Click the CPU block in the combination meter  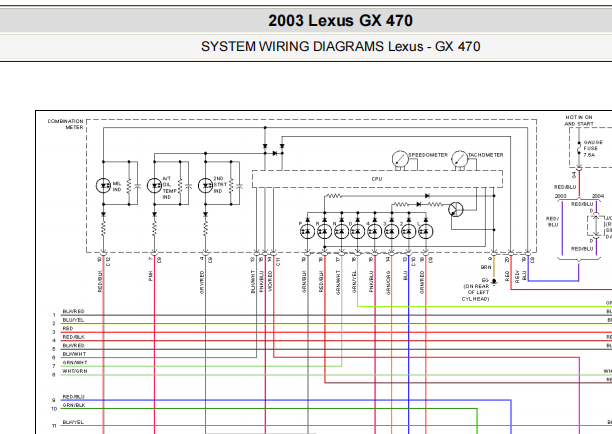tap(377, 179)
